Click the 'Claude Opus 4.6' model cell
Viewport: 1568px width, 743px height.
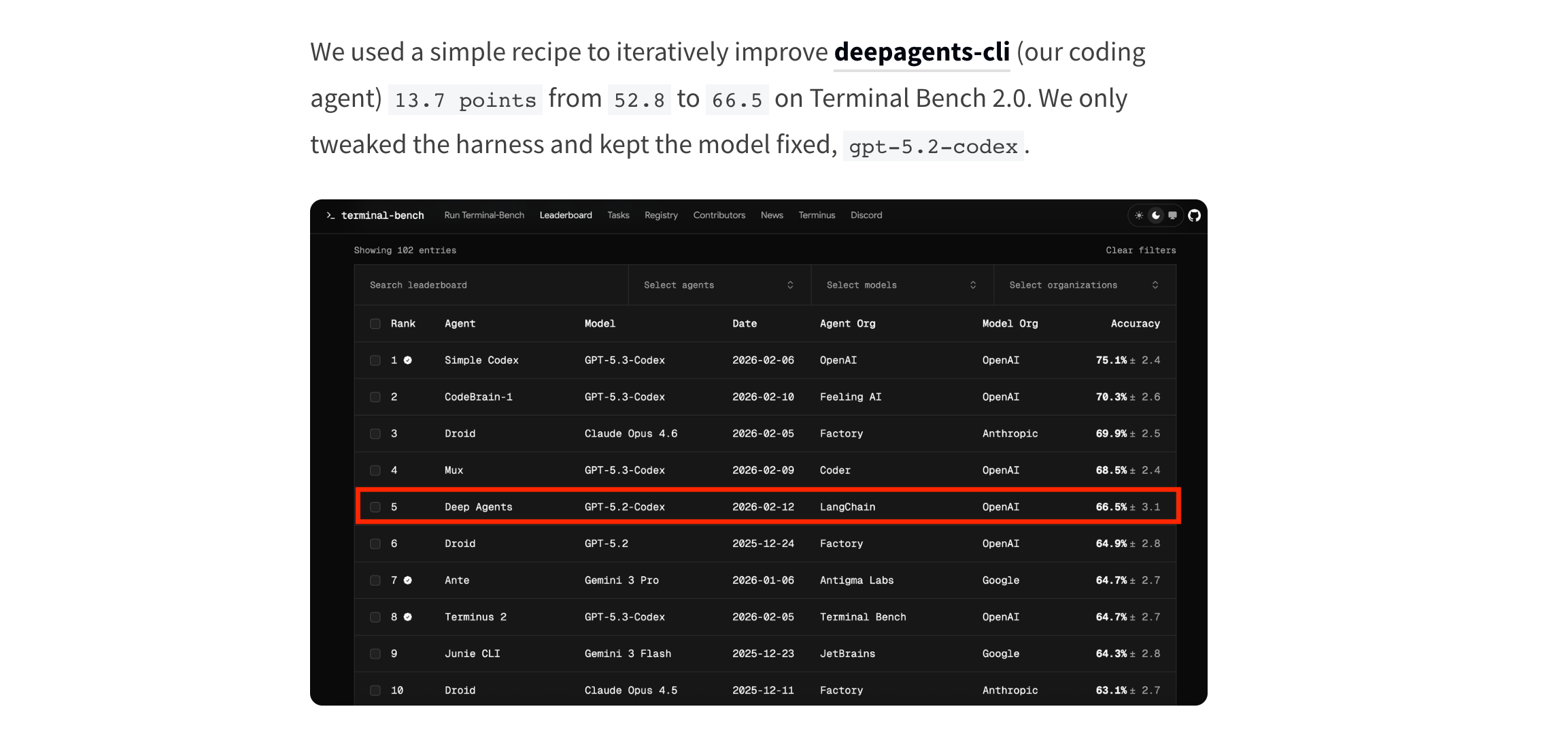click(631, 434)
